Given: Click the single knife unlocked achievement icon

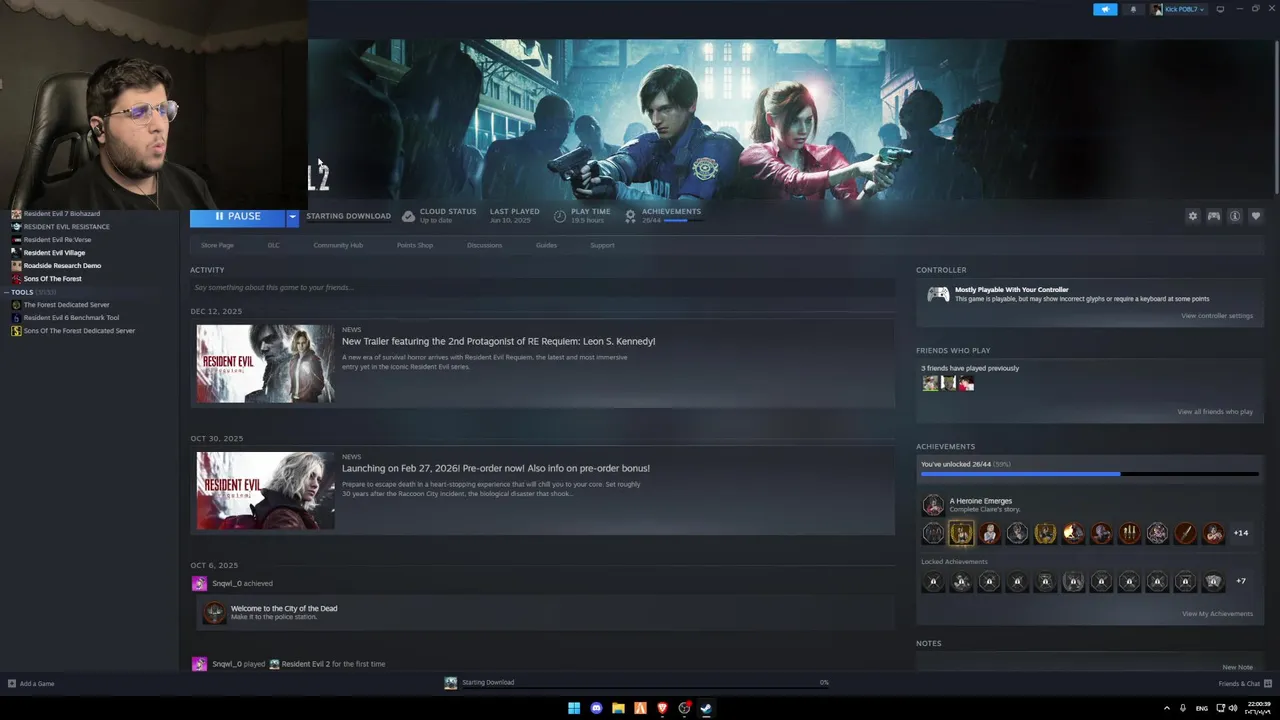Looking at the screenshot, I should click(1185, 533).
